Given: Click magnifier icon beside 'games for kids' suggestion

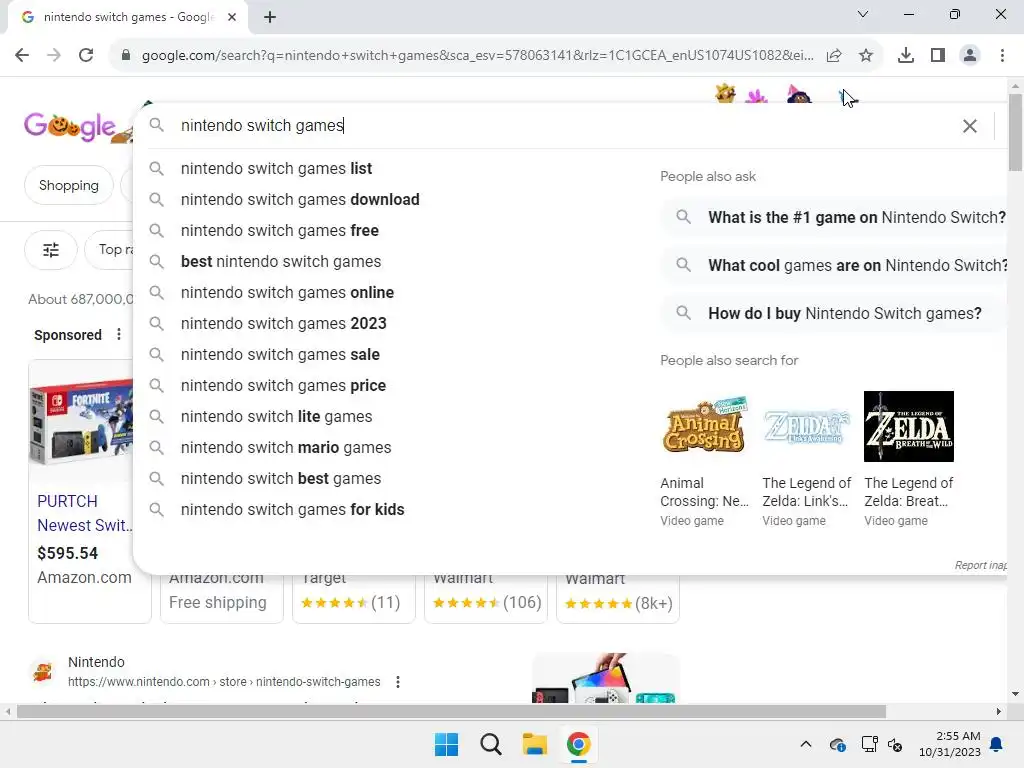Looking at the screenshot, I should pos(156,509).
